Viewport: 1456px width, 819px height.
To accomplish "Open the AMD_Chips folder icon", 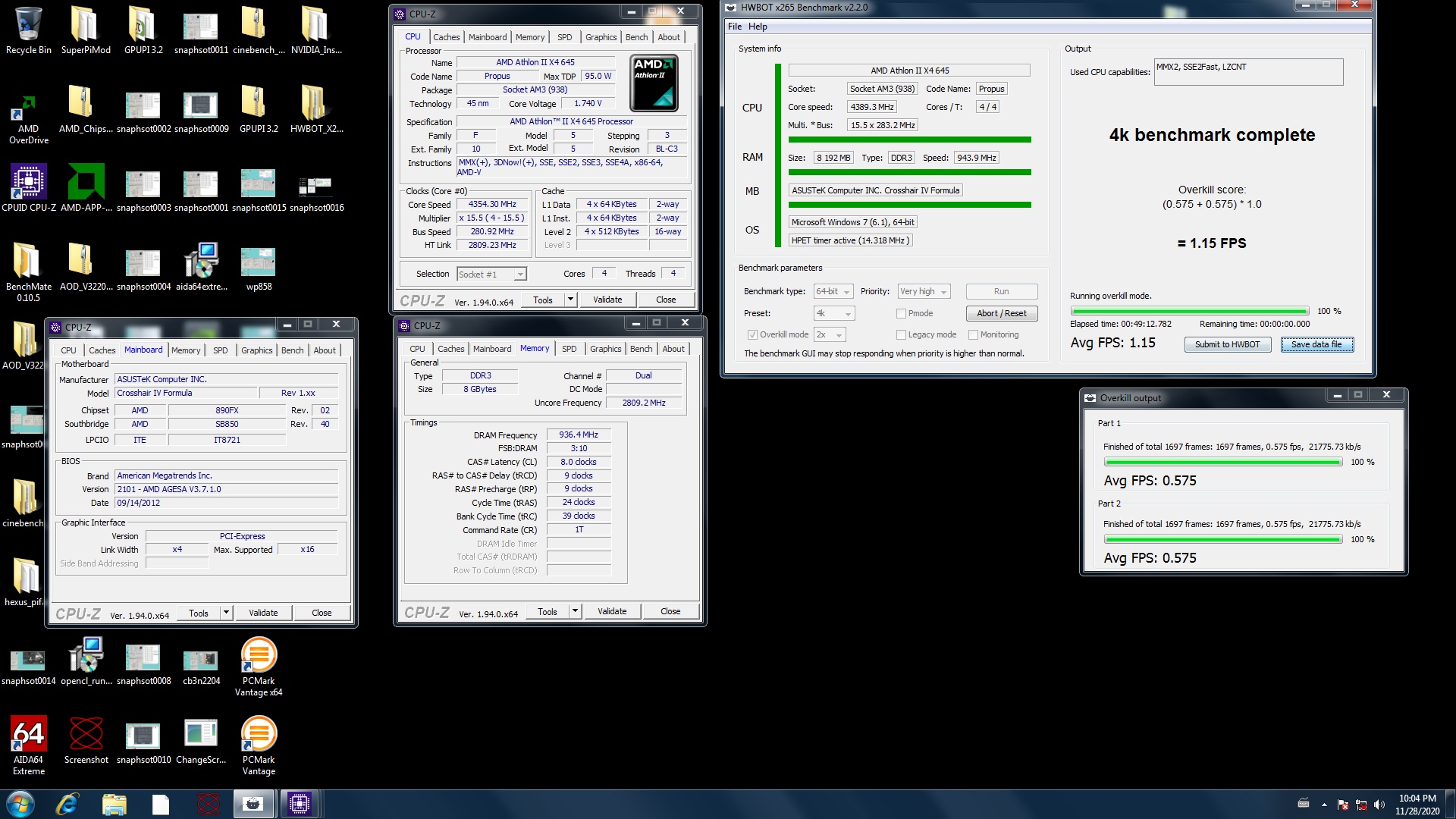I will click(x=86, y=108).
